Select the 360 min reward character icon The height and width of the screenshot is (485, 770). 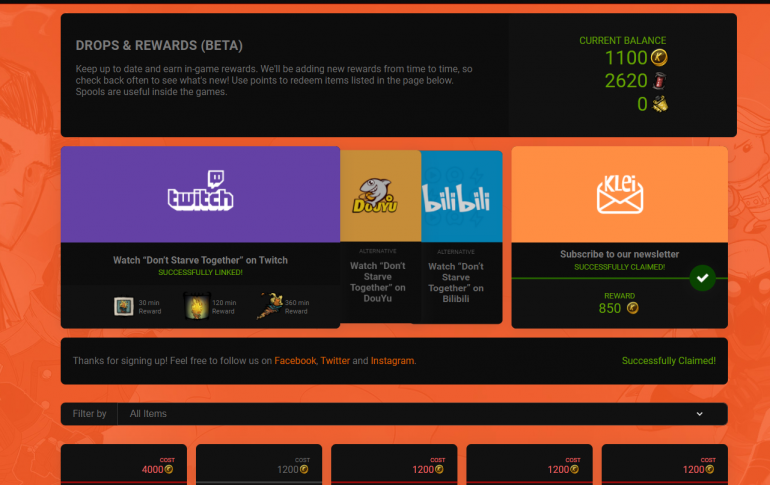[x=270, y=306]
